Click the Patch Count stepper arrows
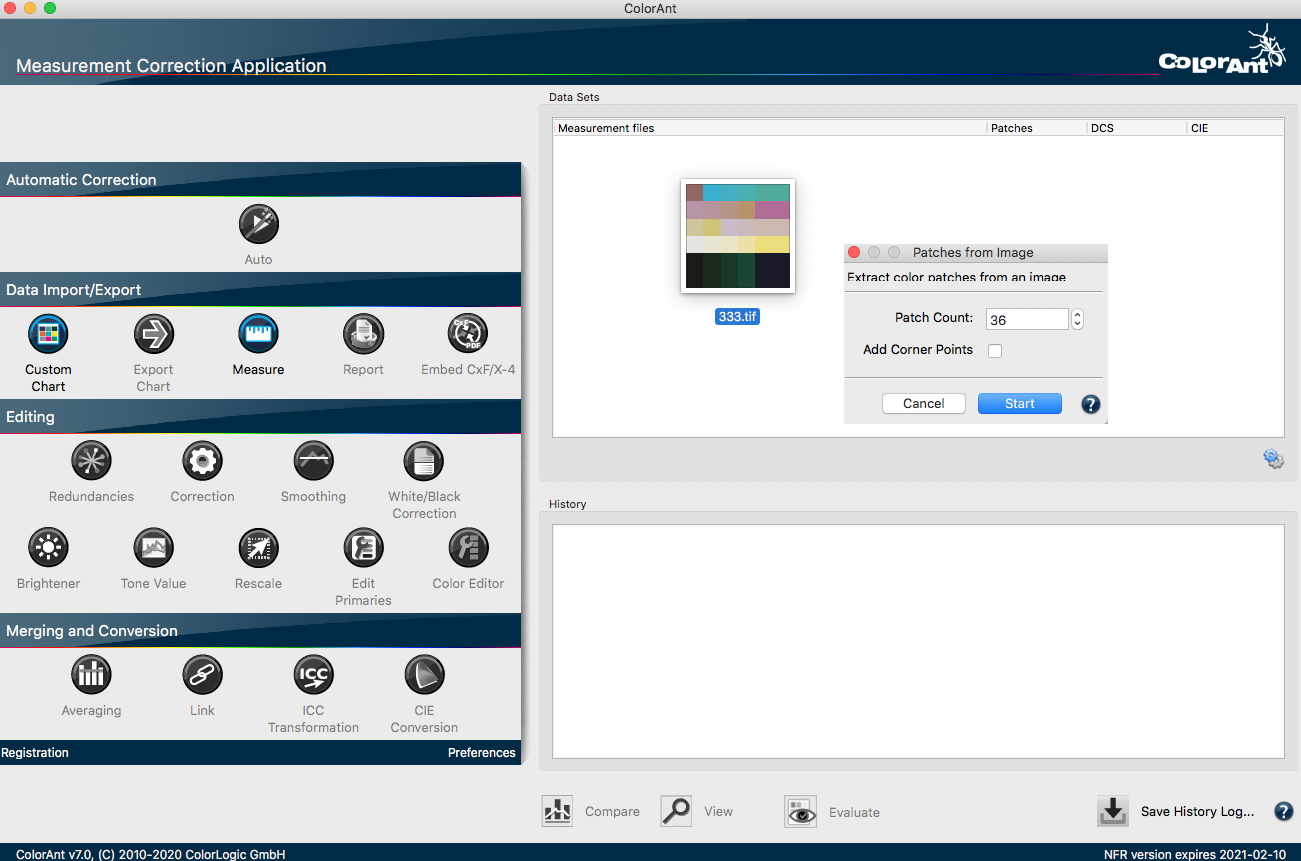1301x861 pixels. (1077, 319)
